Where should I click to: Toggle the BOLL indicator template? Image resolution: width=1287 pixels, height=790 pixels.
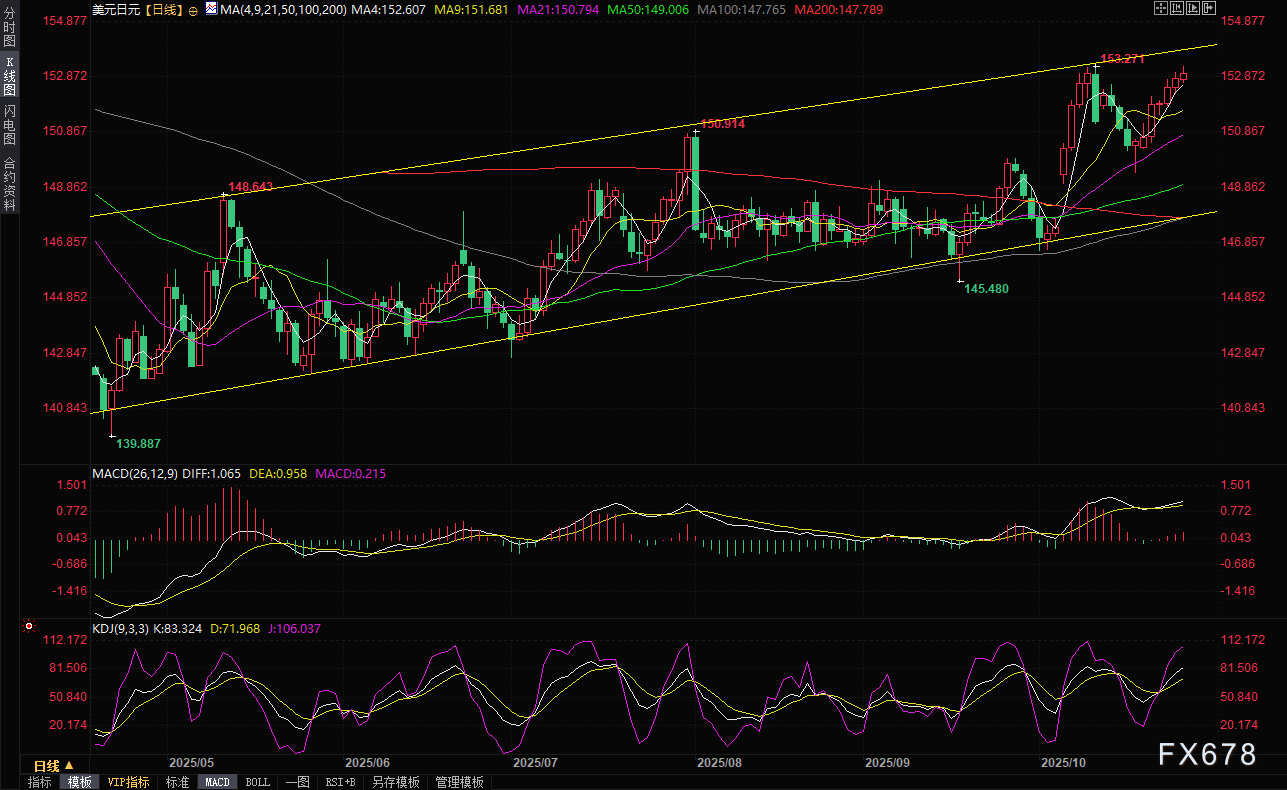click(257, 782)
